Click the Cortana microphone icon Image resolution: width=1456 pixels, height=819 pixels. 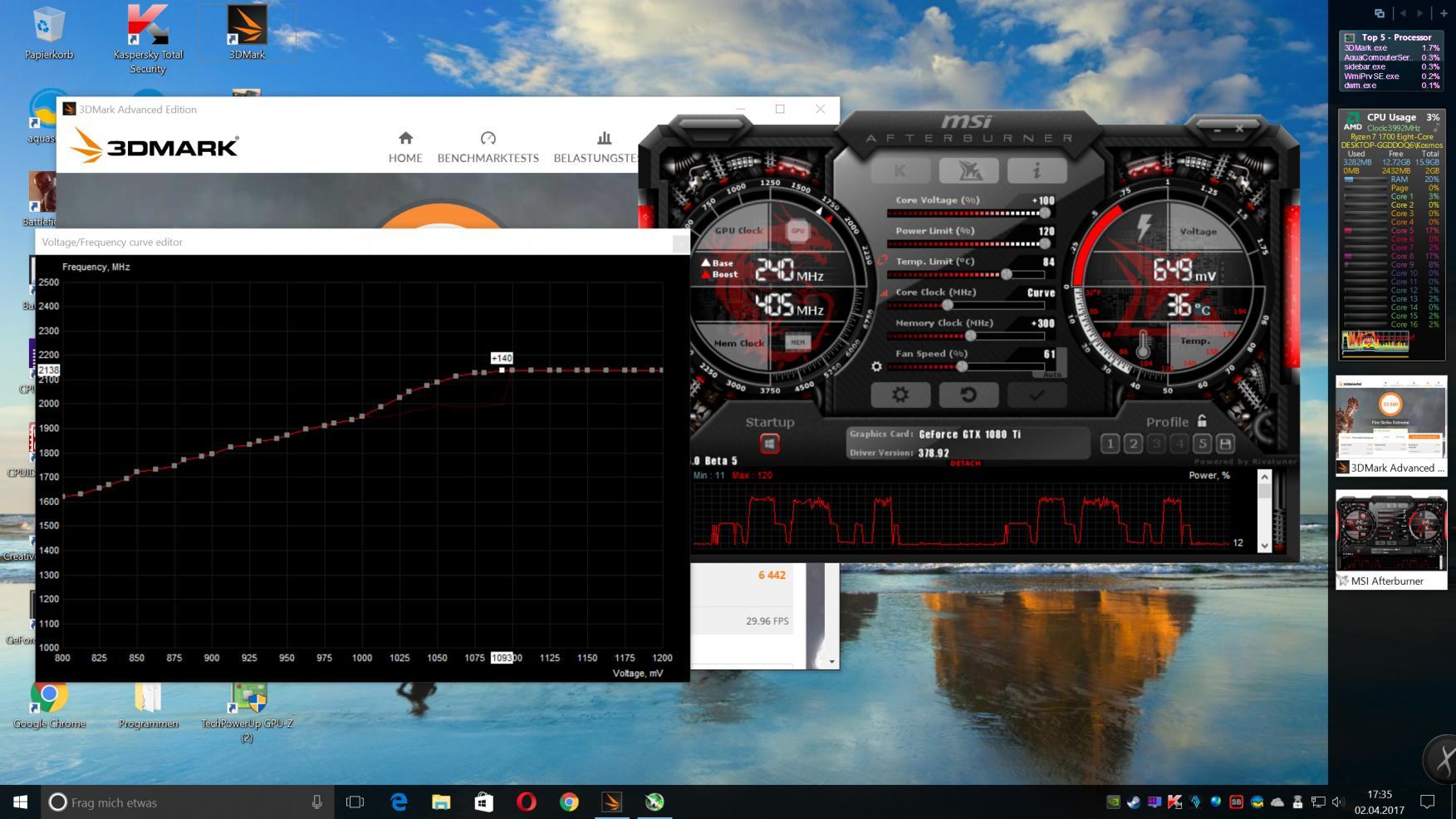point(316,802)
